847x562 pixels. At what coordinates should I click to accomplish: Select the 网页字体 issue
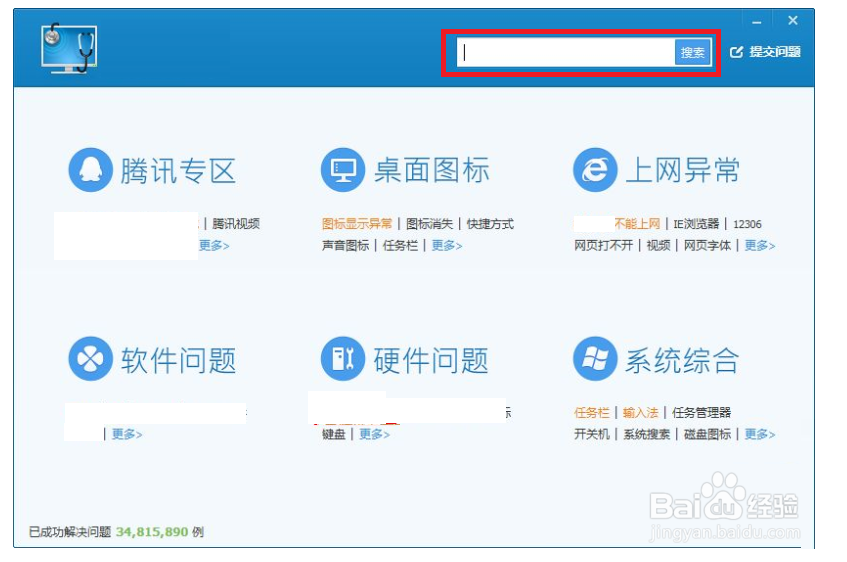(x=707, y=245)
